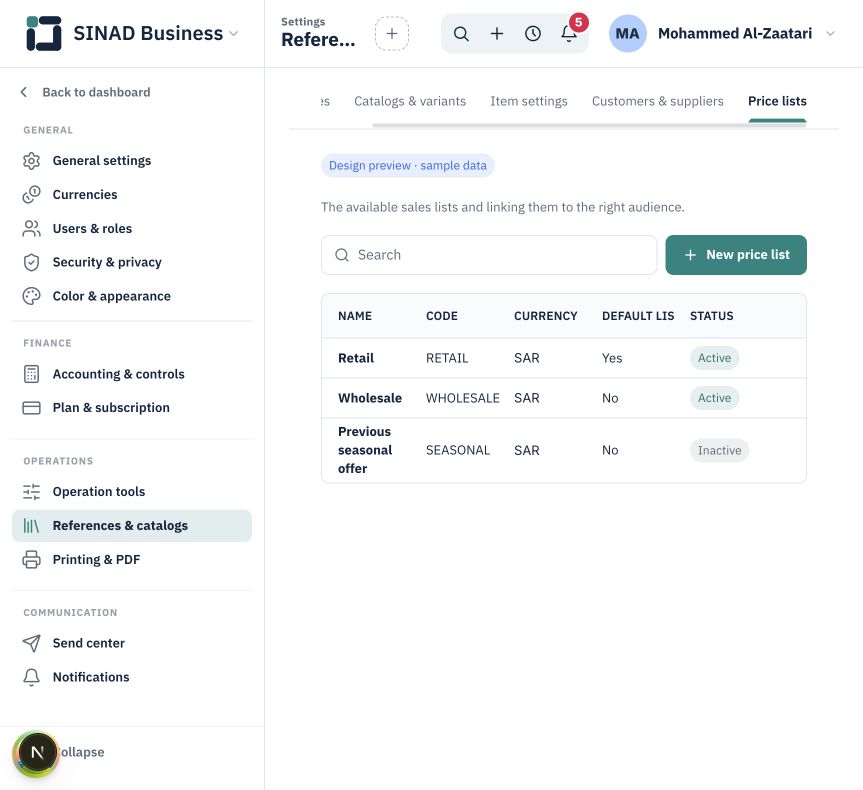The width and height of the screenshot is (863, 790).
Task: Click the Security & privacy shield icon
Action: click(31, 263)
